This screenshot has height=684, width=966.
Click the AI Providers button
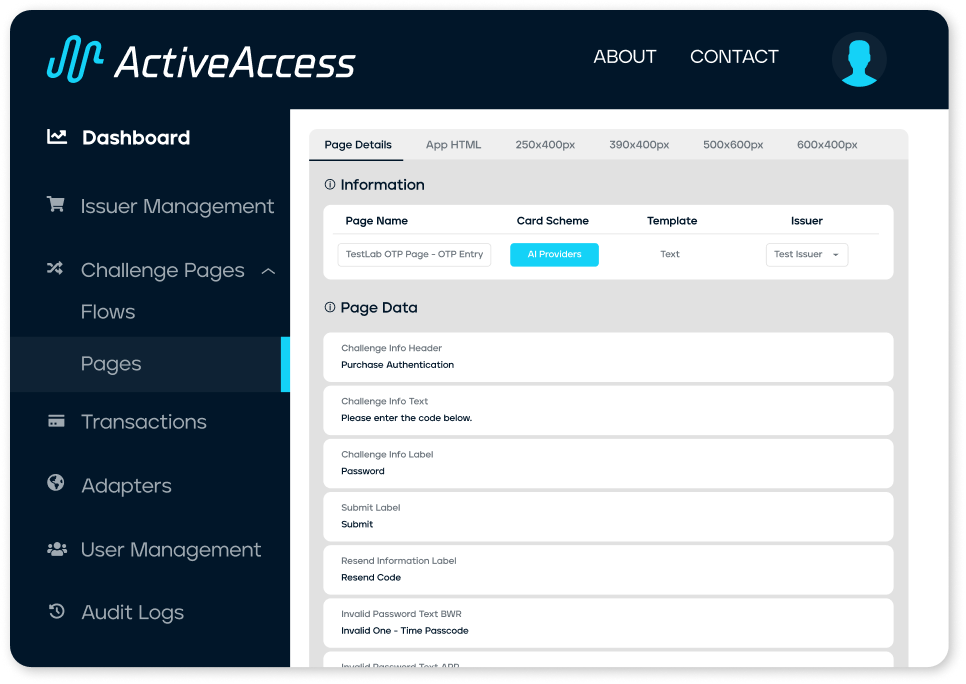[554, 254]
